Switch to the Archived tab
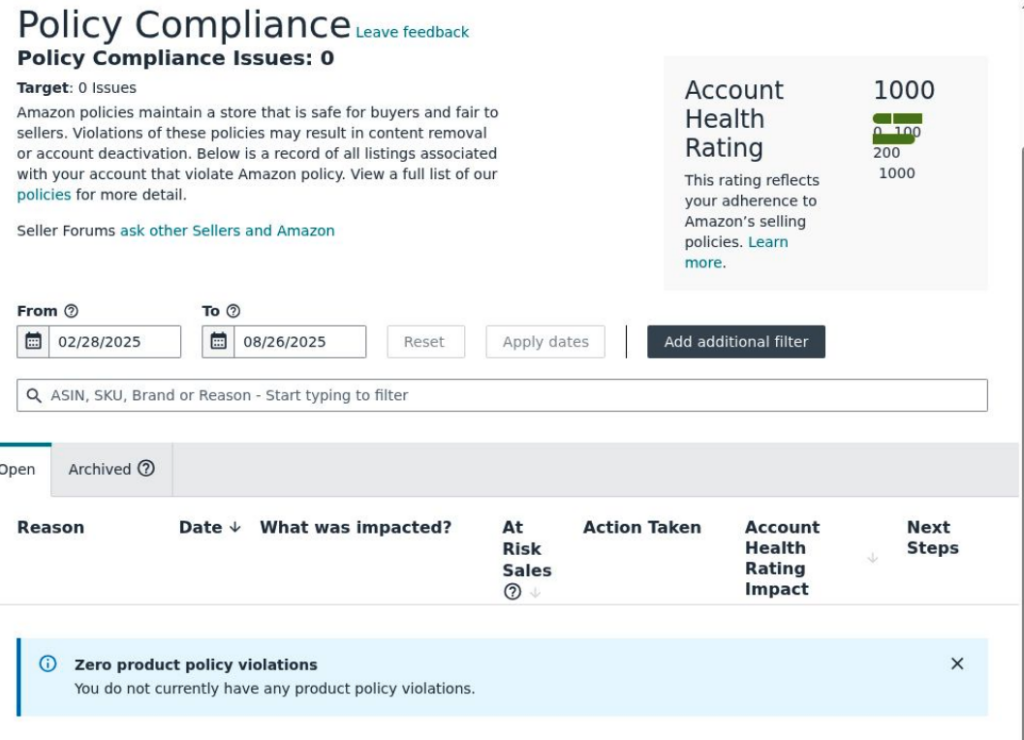The image size is (1024, 740). (110, 469)
